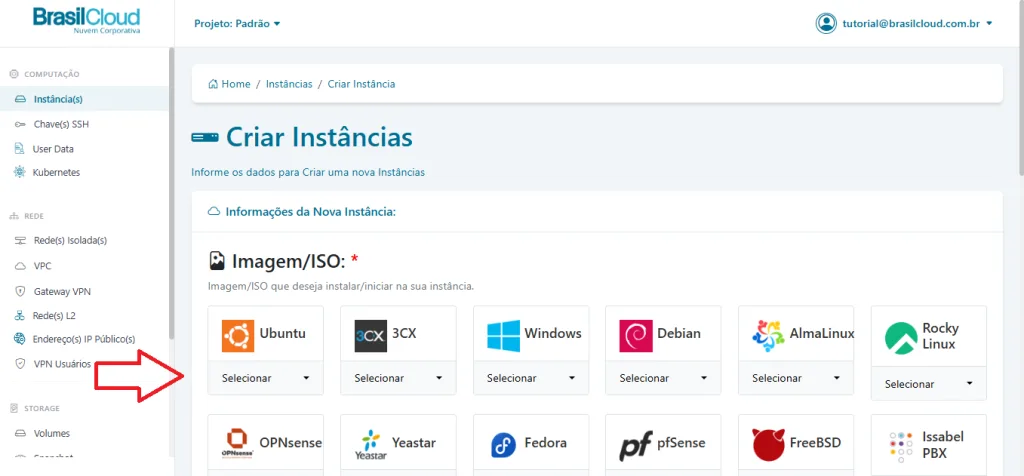
Task: Click the Criar Instância breadcrumb
Action: coord(361,84)
